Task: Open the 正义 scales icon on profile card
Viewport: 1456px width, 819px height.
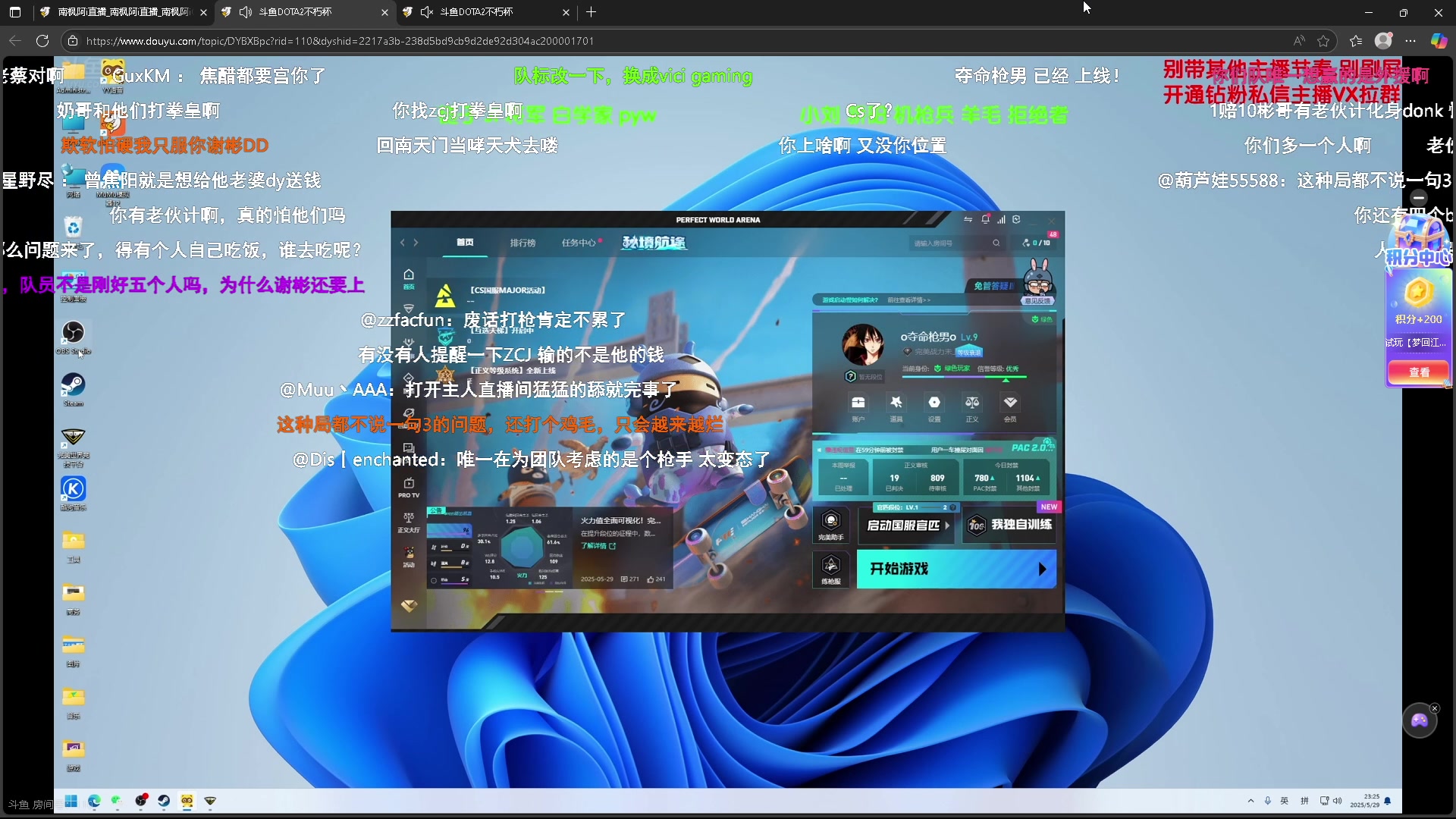Action: [x=972, y=407]
